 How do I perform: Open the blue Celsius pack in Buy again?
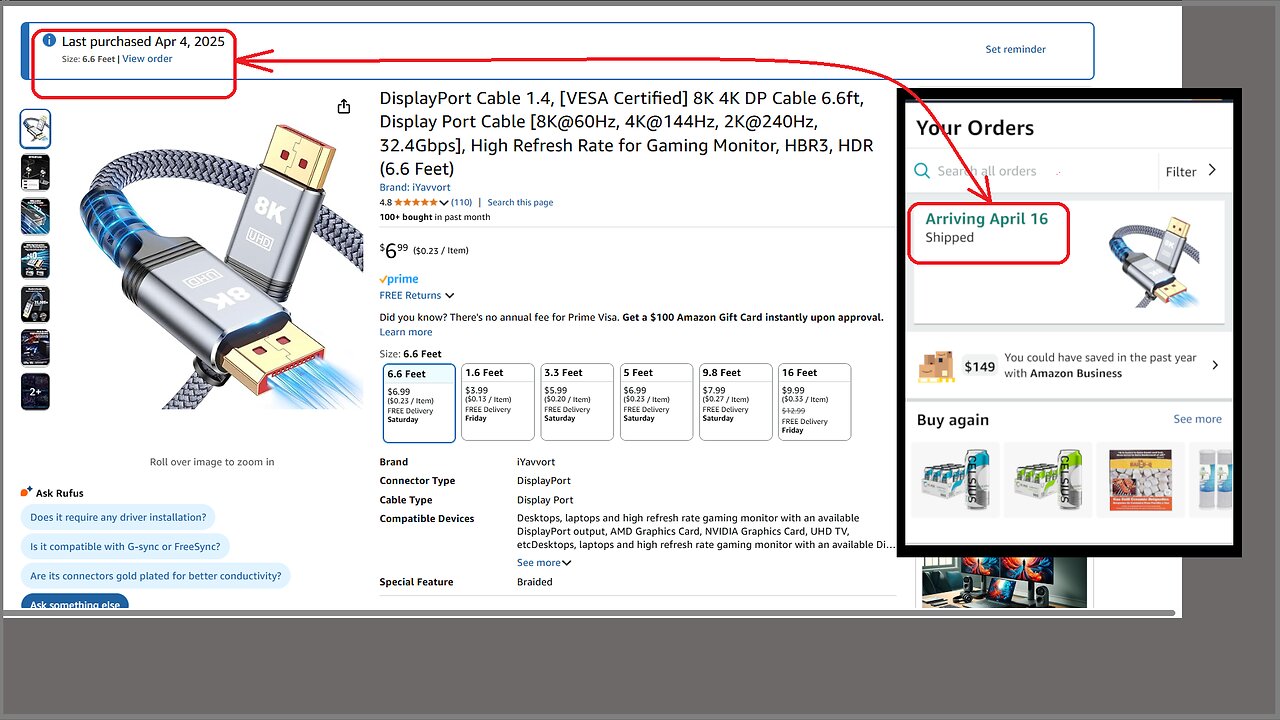955,478
